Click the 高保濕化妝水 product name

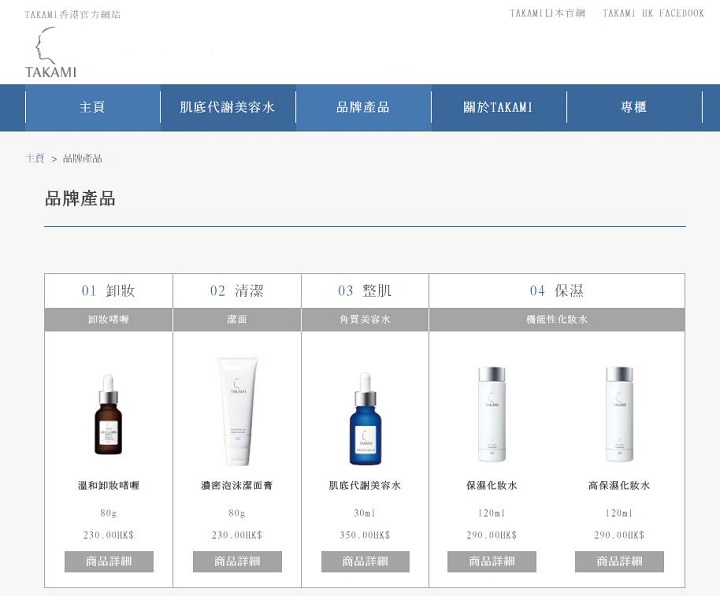619,485
